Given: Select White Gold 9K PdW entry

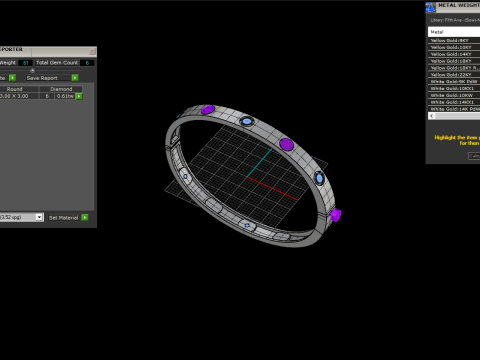Looking at the screenshot, I should pos(454,82).
